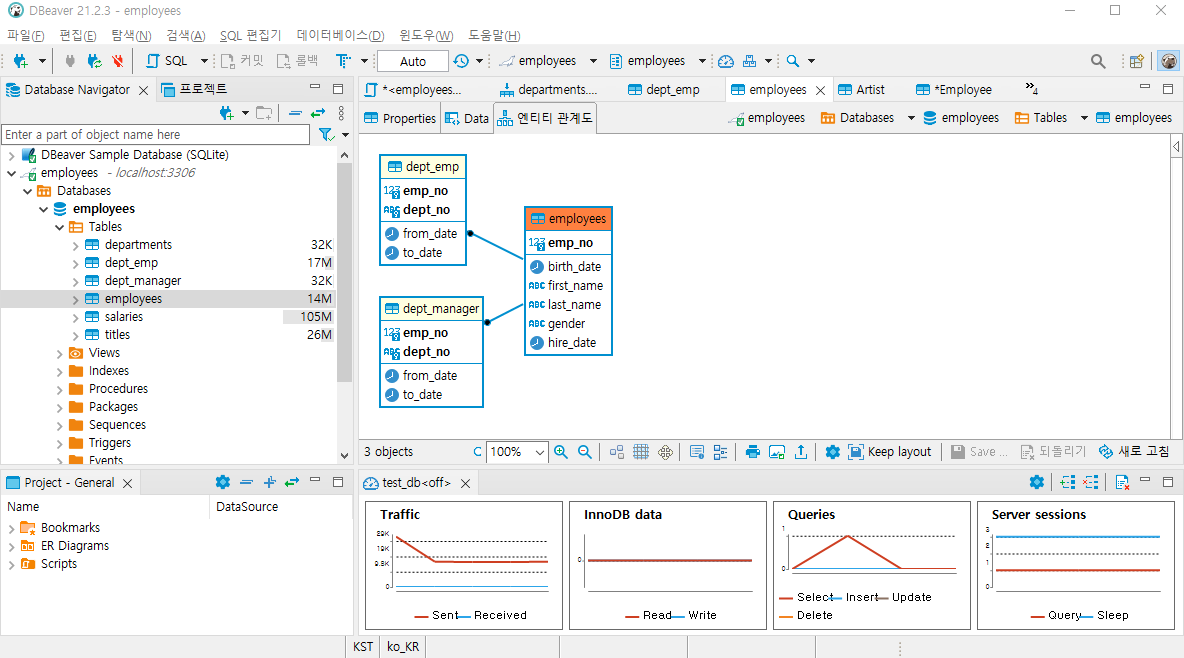Click the diagram export upload arrow icon
1184x658 pixels.
point(801,452)
